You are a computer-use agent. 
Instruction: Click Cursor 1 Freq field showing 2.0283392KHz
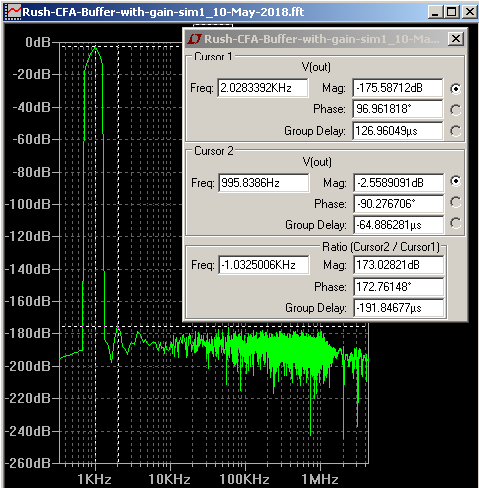263,88
